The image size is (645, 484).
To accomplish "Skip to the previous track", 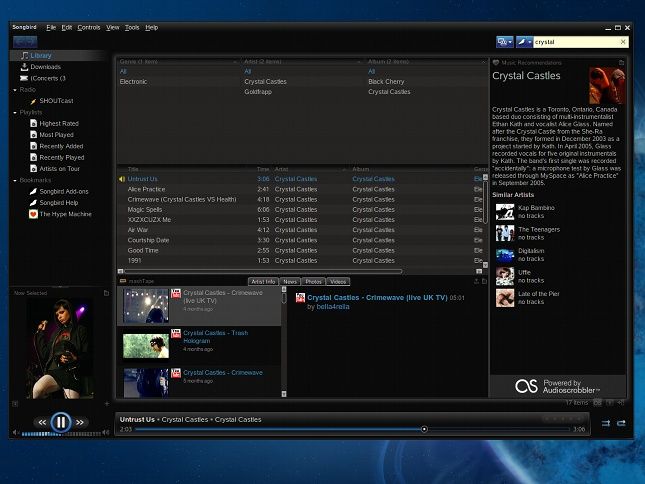I will tap(42, 422).
